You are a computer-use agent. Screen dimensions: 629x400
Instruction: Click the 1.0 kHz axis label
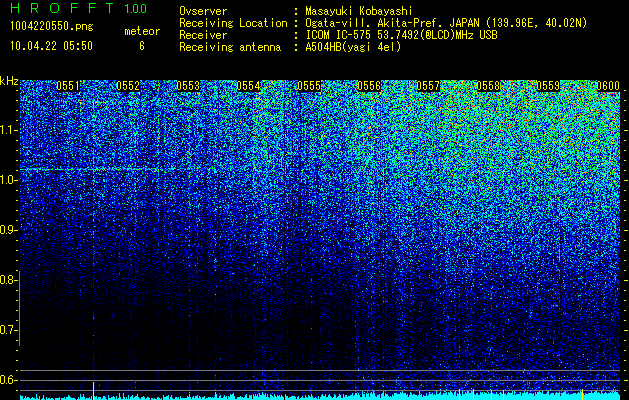click(x=9, y=180)
